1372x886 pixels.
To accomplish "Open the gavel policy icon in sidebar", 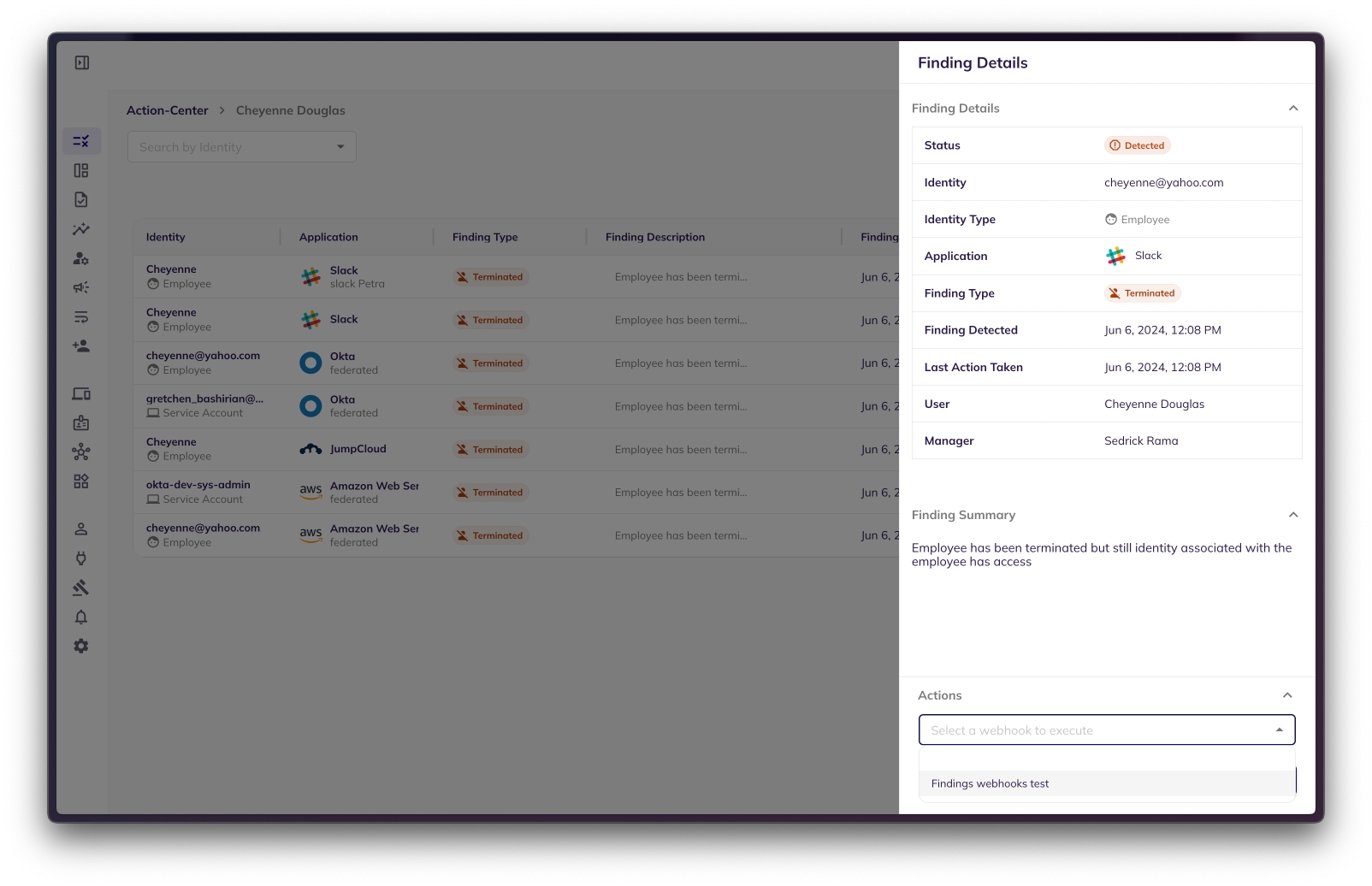I will pyautogui.click(x=81, y=588).
